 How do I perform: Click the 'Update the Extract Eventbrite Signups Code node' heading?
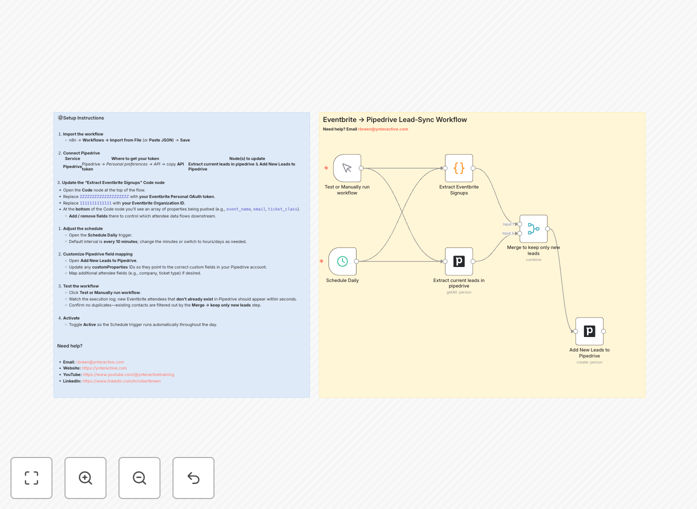113,182
